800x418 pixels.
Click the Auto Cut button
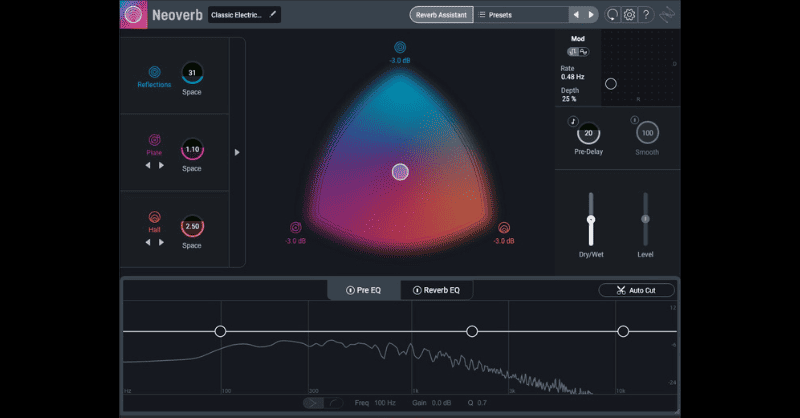[x=636, y=290]
